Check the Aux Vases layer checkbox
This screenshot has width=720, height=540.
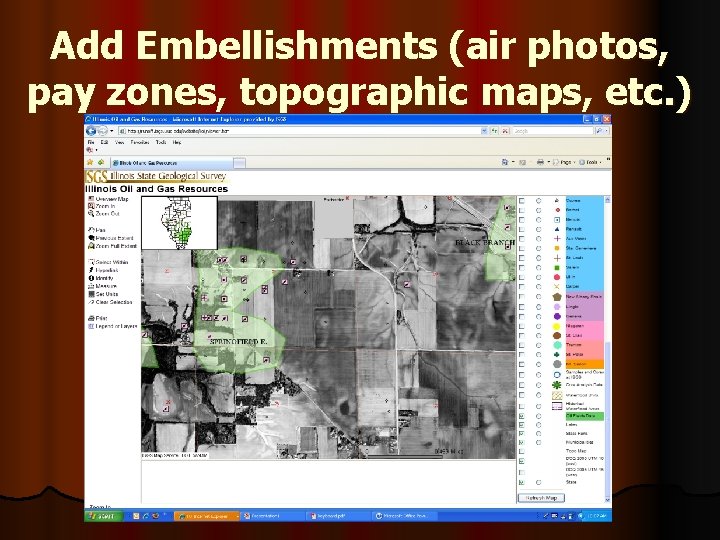[522, 239]
